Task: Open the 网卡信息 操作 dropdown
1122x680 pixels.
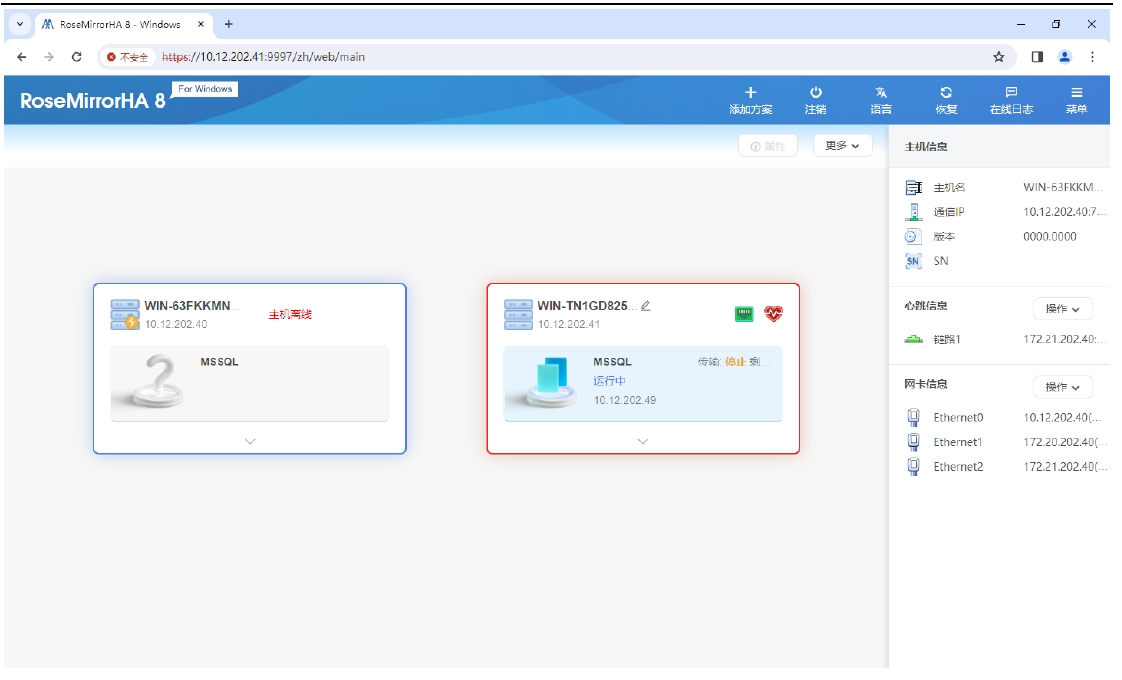Action: pyautogui.click(x=1063, y=387)
